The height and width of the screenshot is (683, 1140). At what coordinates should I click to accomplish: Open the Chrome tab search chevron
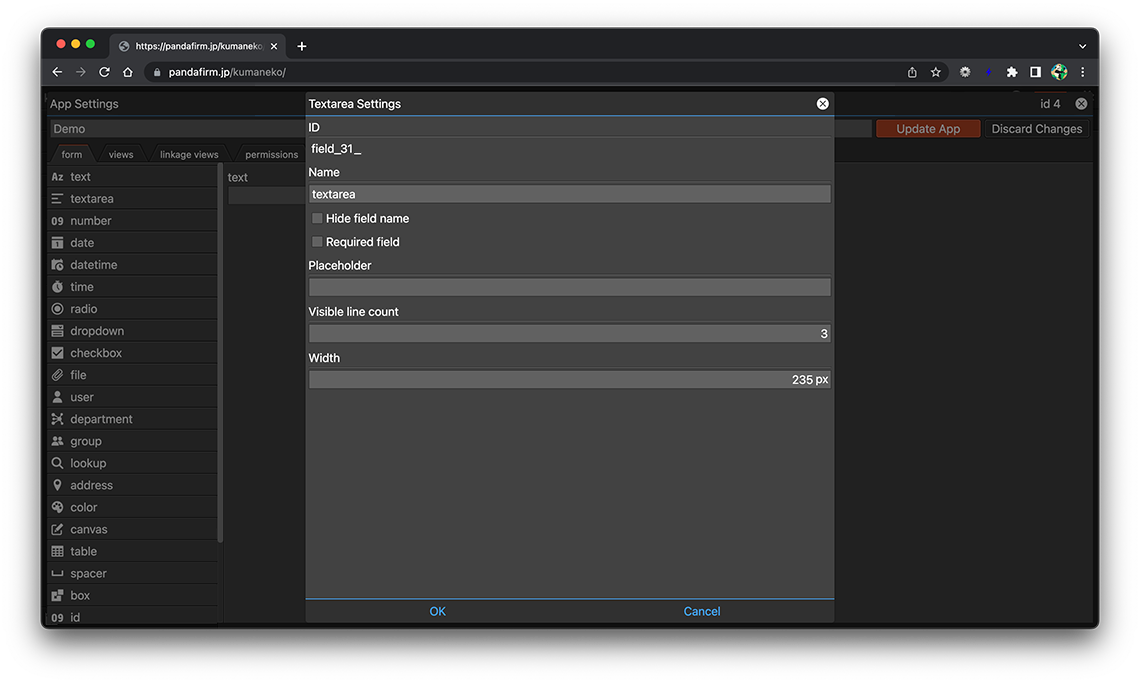click(1082, 46)
